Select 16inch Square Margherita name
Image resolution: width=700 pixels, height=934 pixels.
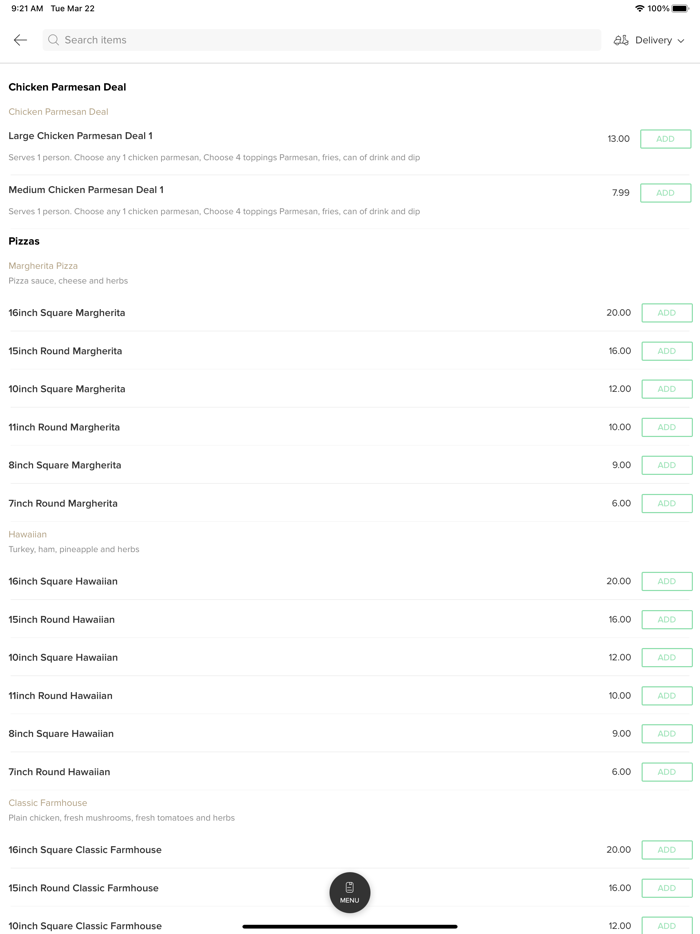tap(67, 313)
